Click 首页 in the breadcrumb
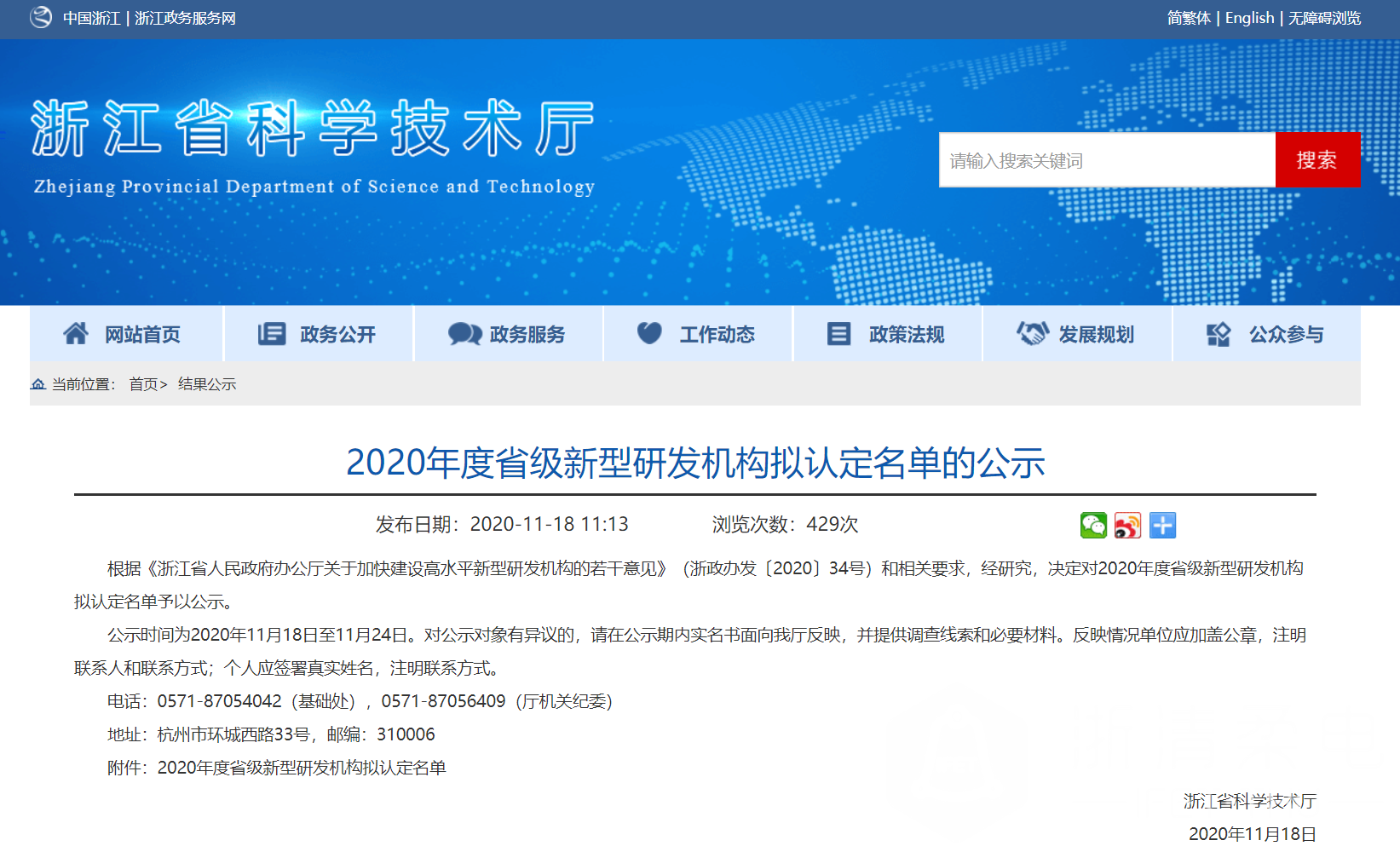1400x852 pixels. (143, 384)
